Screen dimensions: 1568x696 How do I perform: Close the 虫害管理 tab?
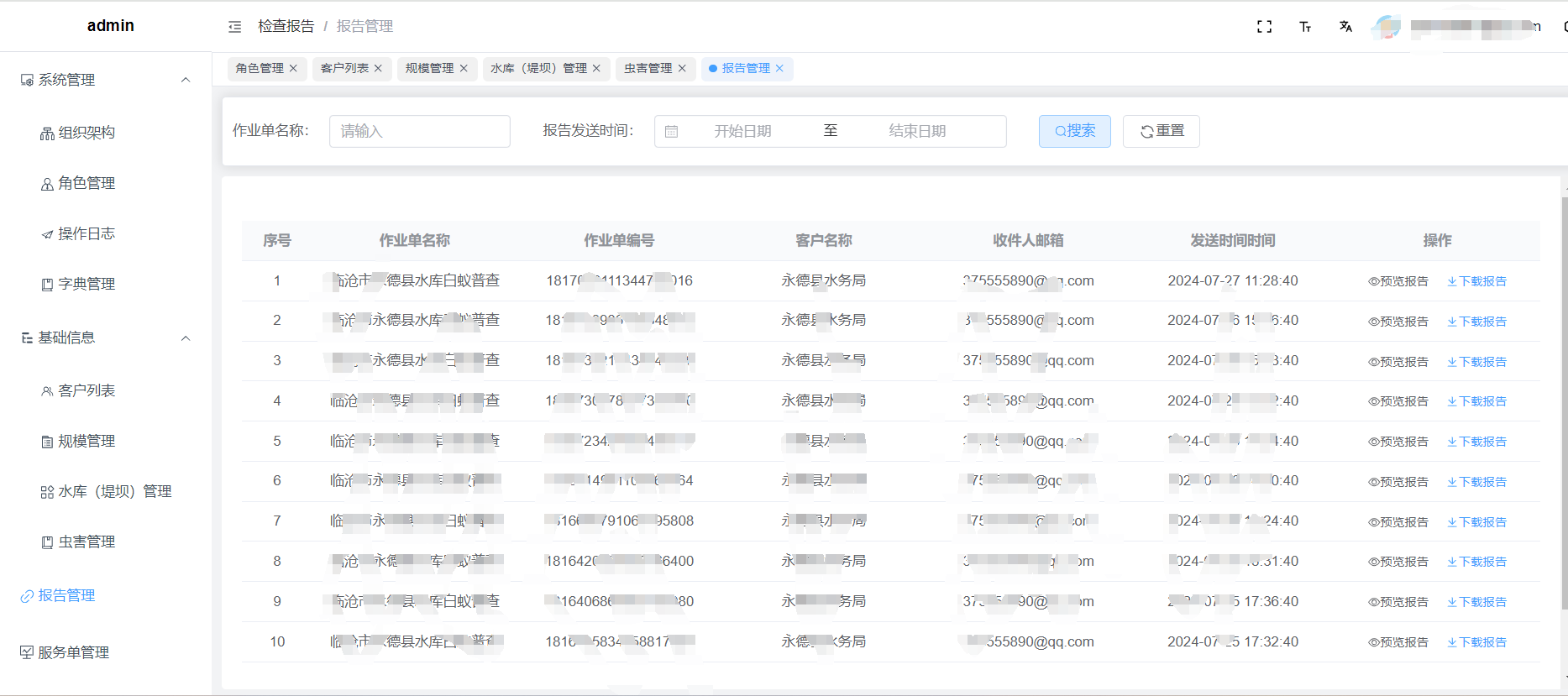pyautogui.click(x=682, y=69)
